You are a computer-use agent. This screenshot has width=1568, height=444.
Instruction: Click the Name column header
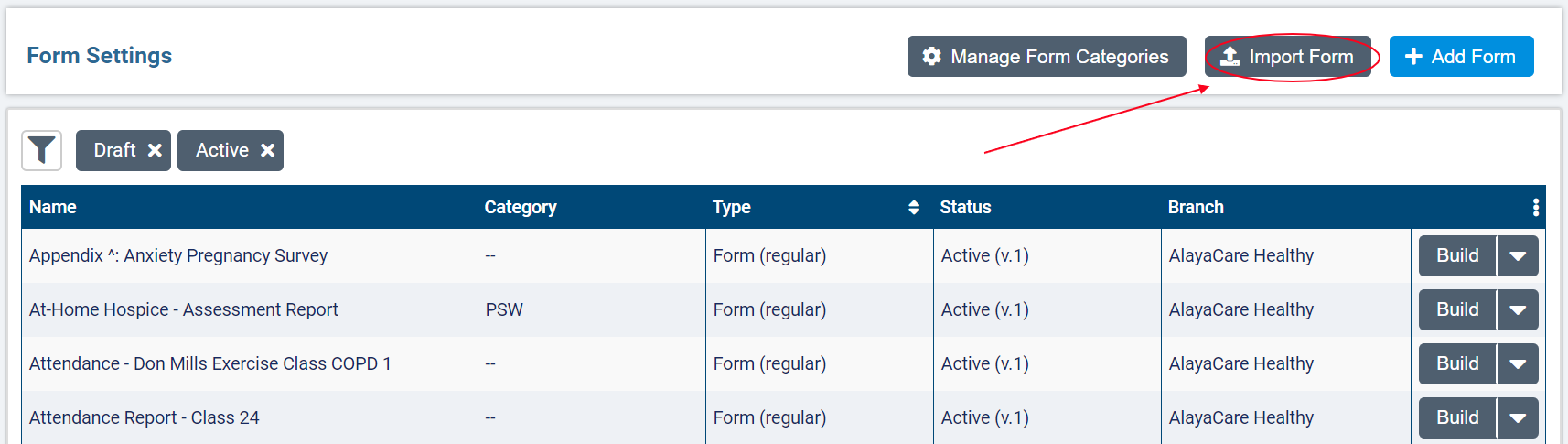click(53, 207)
